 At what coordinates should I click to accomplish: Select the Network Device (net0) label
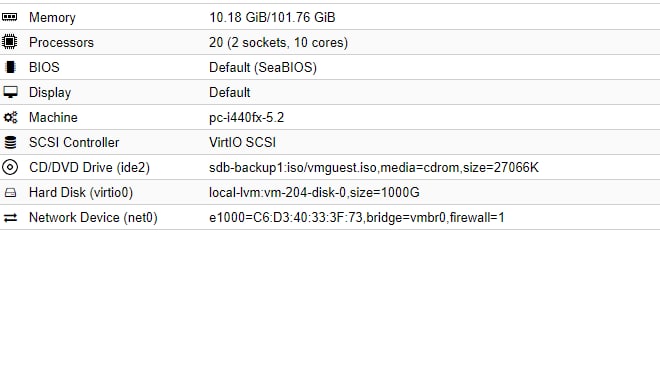tap(93, 218)
